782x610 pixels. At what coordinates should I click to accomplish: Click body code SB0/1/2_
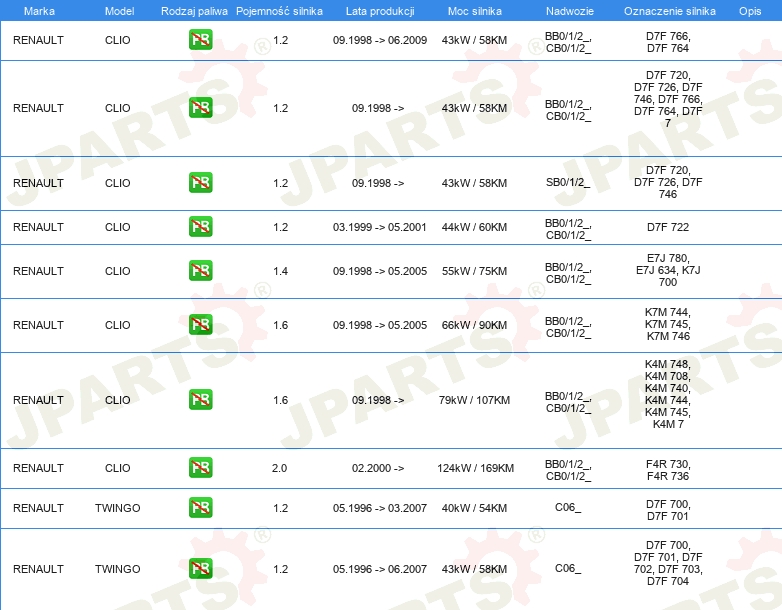tap(568, 183)
